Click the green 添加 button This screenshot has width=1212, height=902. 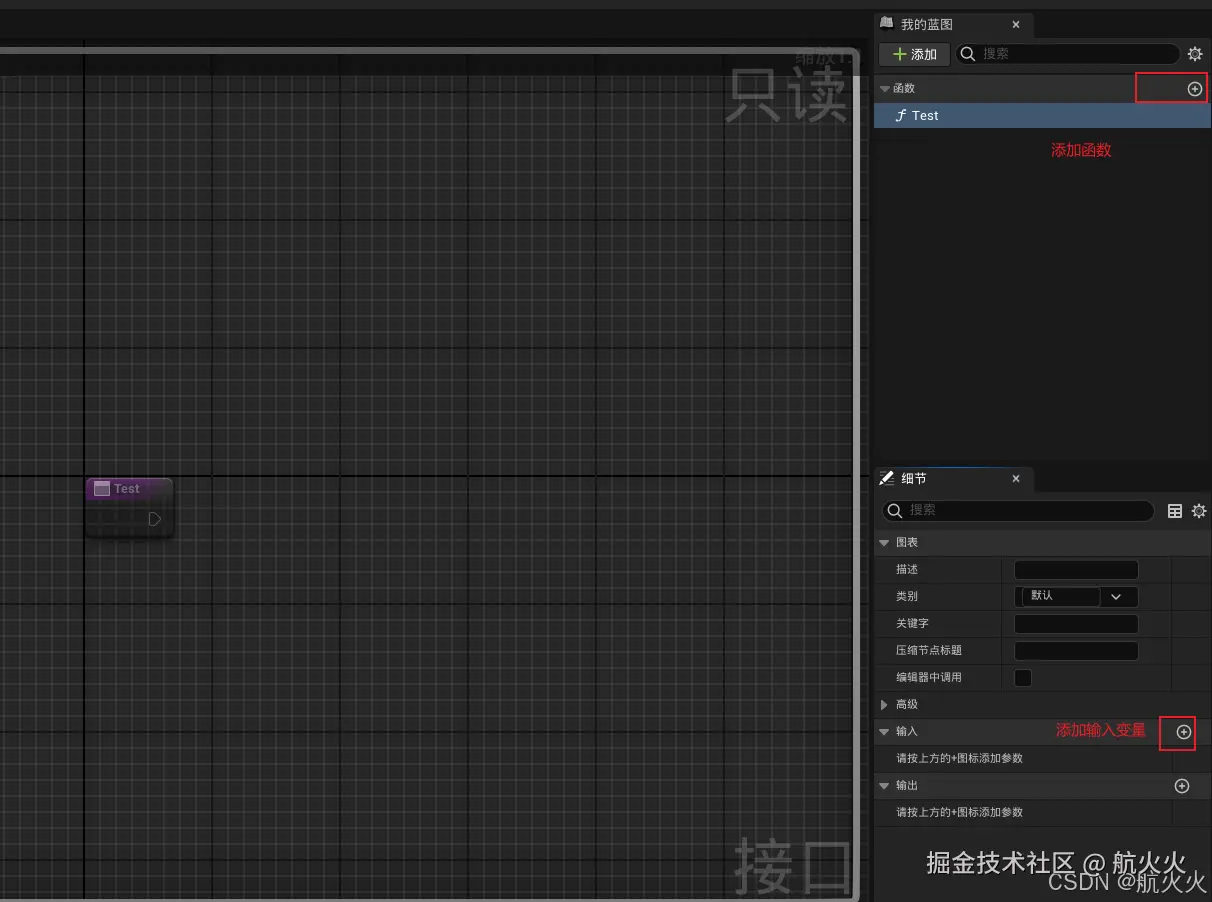tap(914, 54)
